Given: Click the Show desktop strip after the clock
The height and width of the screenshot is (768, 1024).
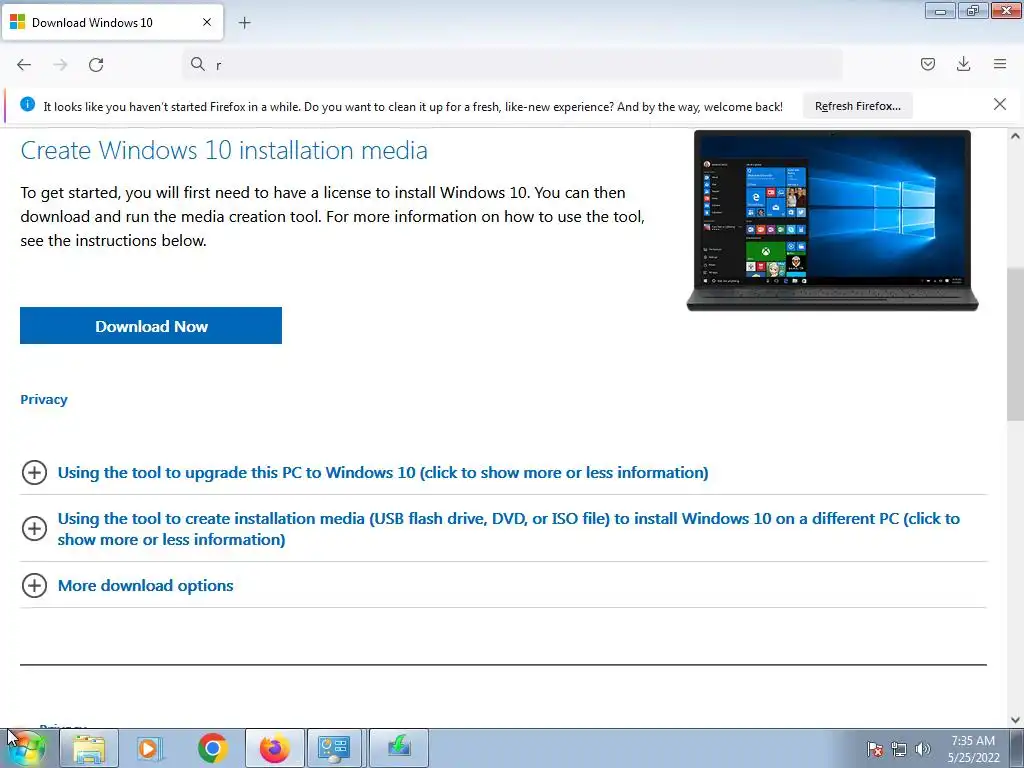Looking at the screenshot, I should pos(1017,748).
